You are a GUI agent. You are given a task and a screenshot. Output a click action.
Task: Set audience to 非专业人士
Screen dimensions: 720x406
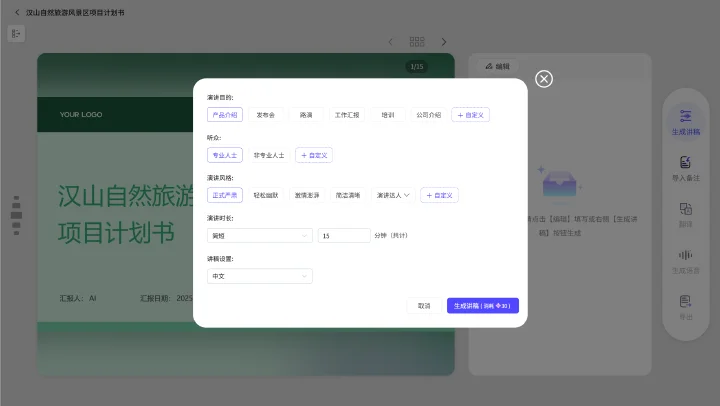(x=269, y=155)
